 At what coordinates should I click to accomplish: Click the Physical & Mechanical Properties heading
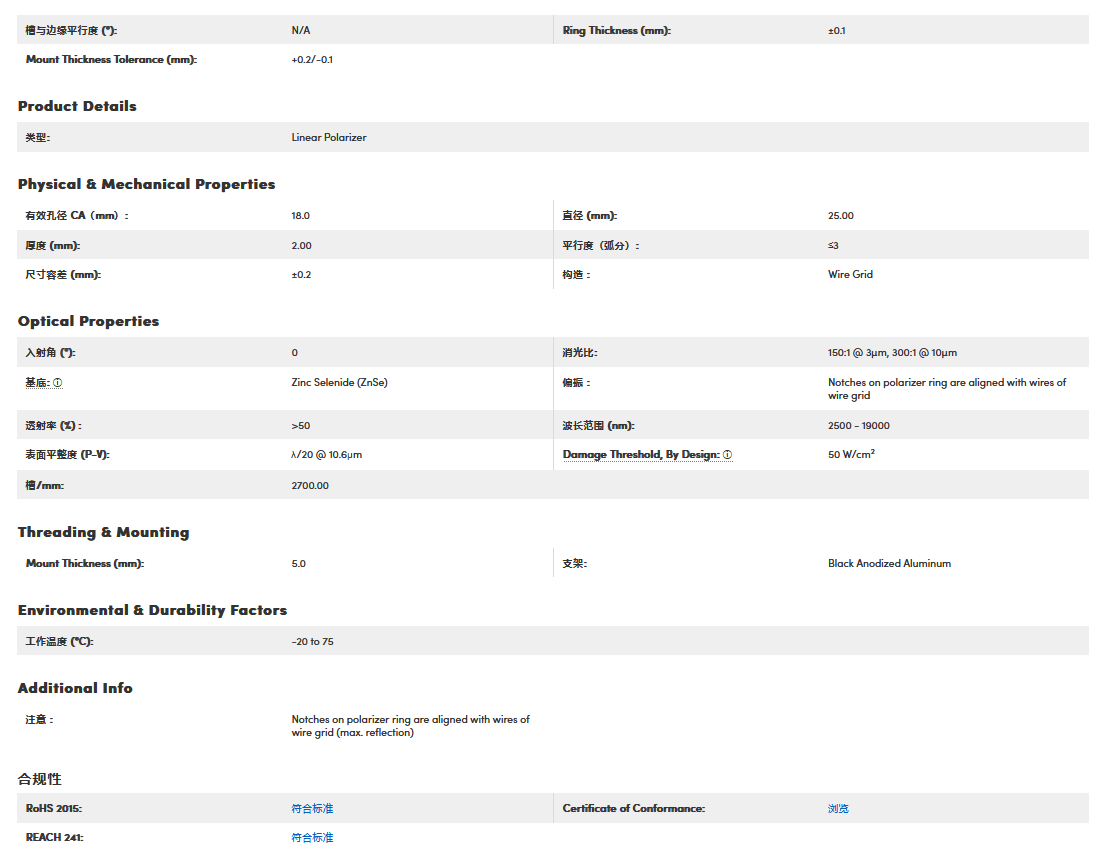point(146,184)
